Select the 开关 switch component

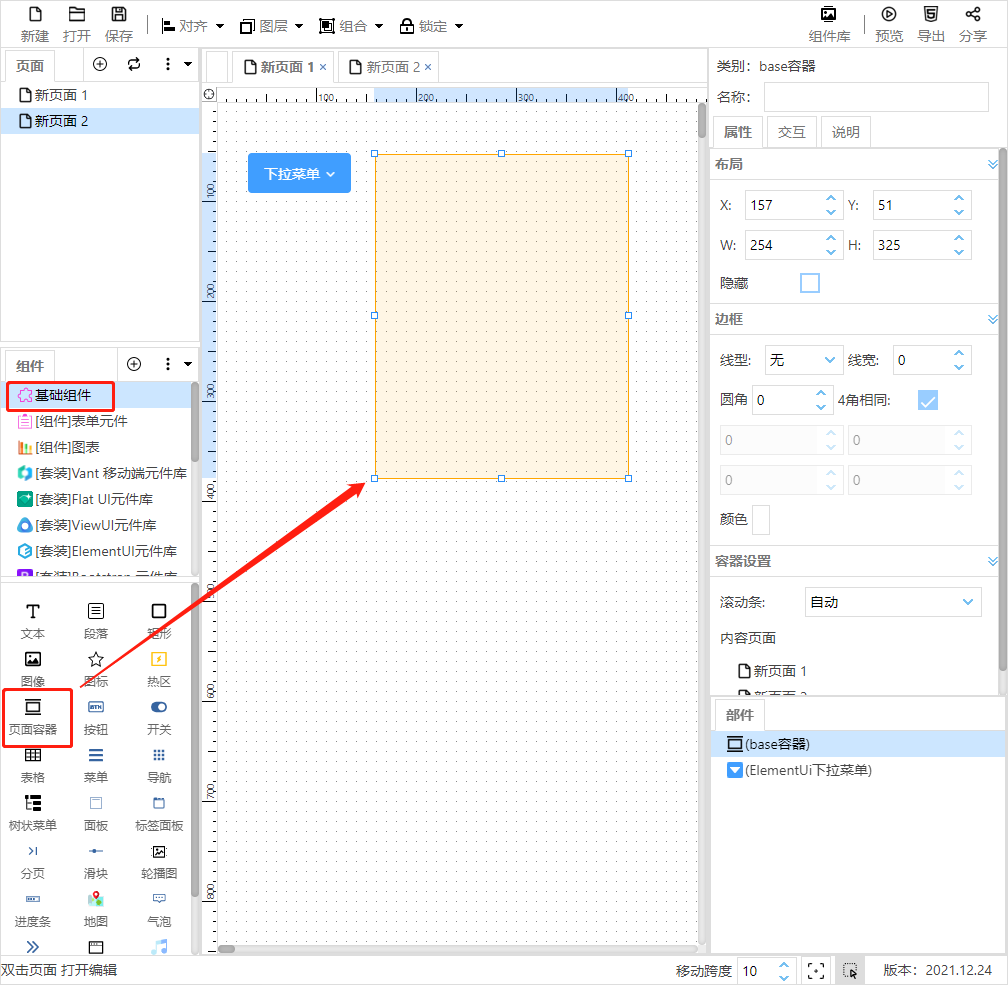click(x=159, y=716)
